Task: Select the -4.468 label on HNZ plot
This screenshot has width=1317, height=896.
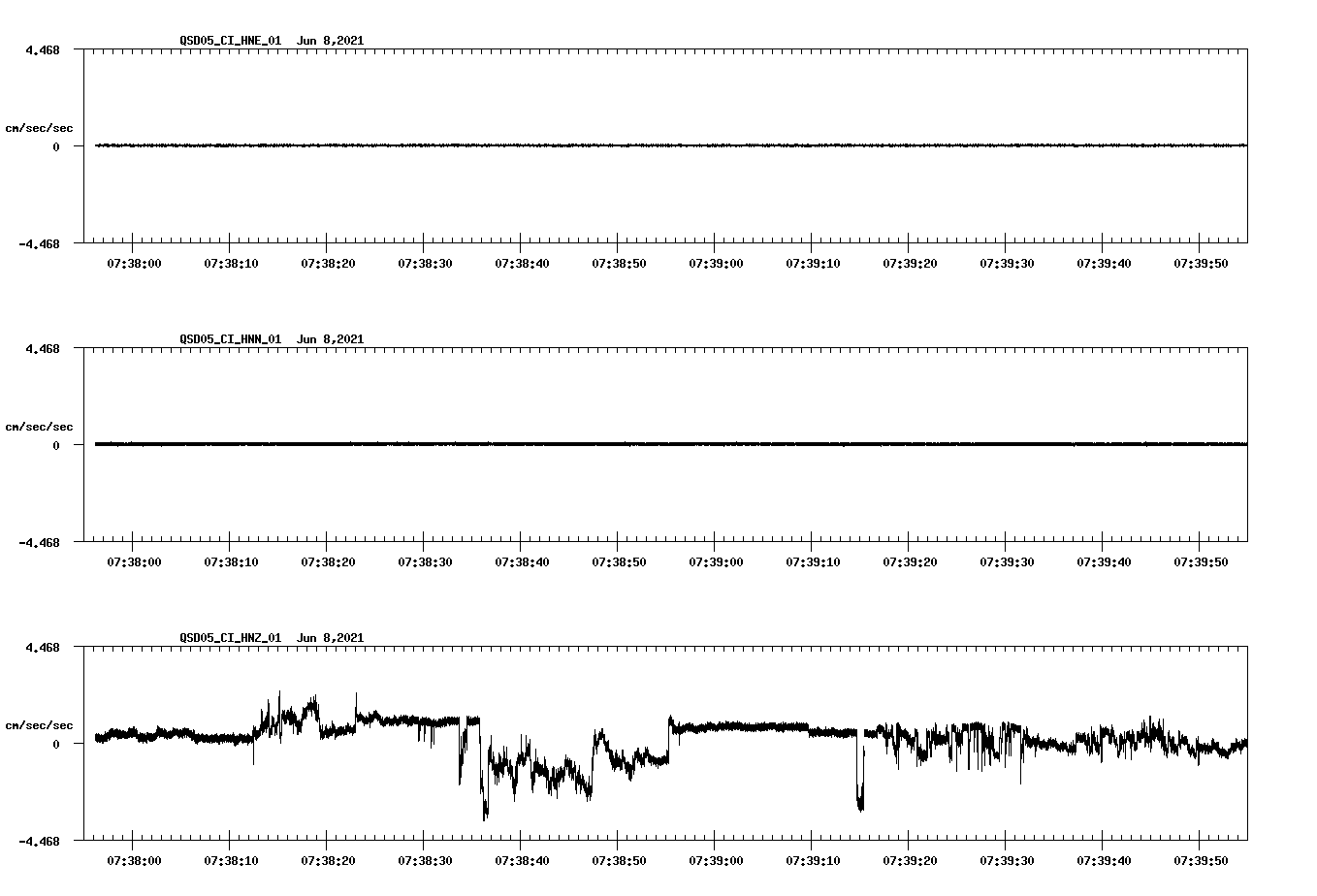Action: [40, 842]
